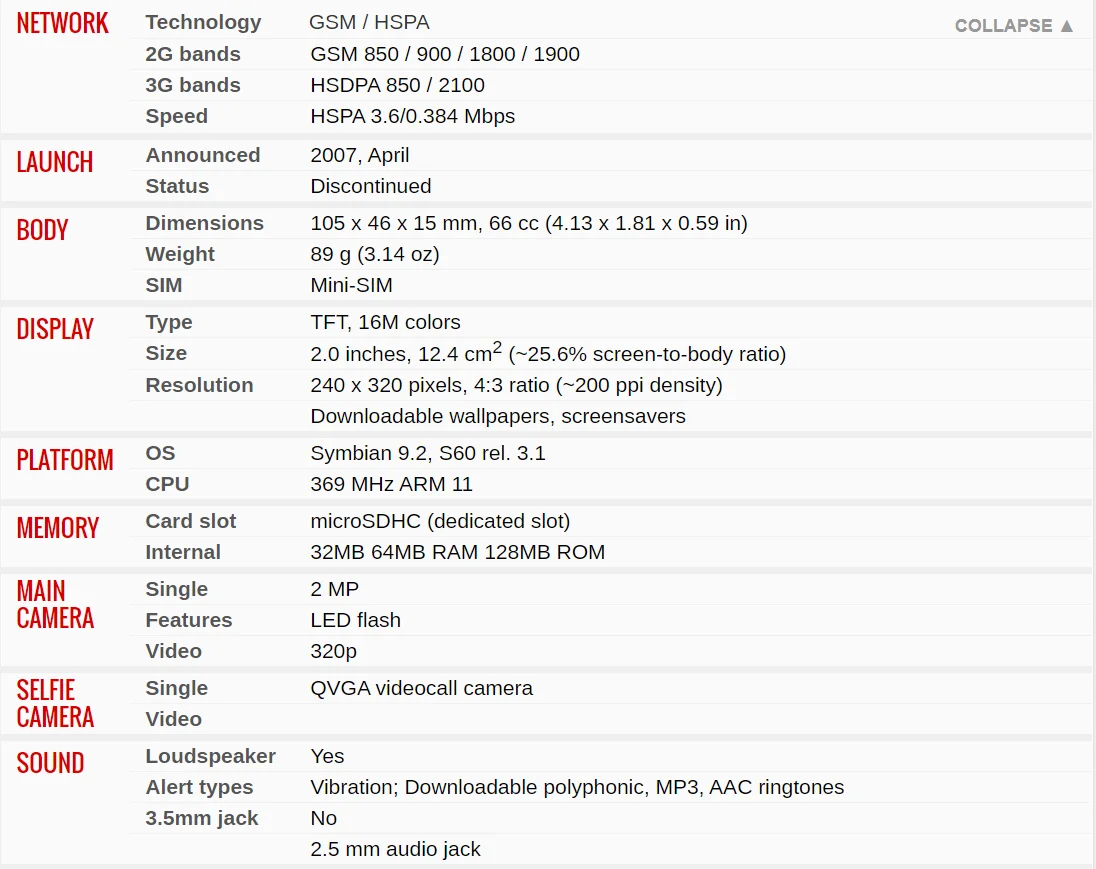1096x869 pixels.
Task: Click the 3.5mm jack label
Action: pos(202,818)
